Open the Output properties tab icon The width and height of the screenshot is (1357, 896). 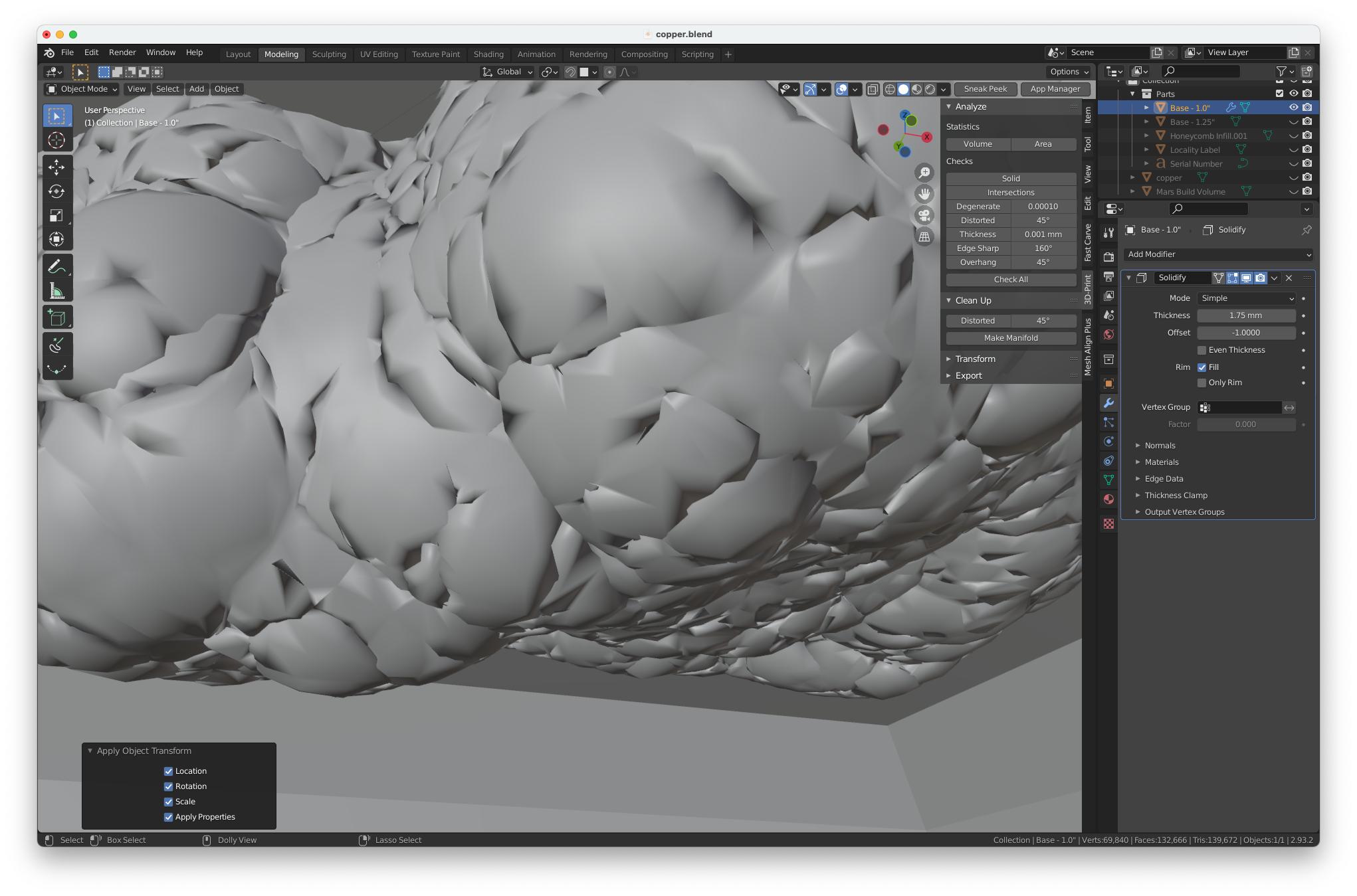1108,276
